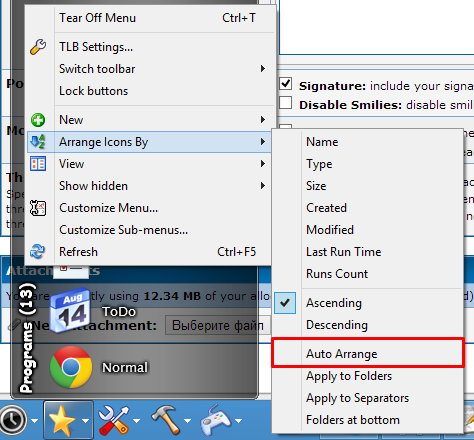
Task: Click the yellow star favorites icon
Action: pos(62,421)
